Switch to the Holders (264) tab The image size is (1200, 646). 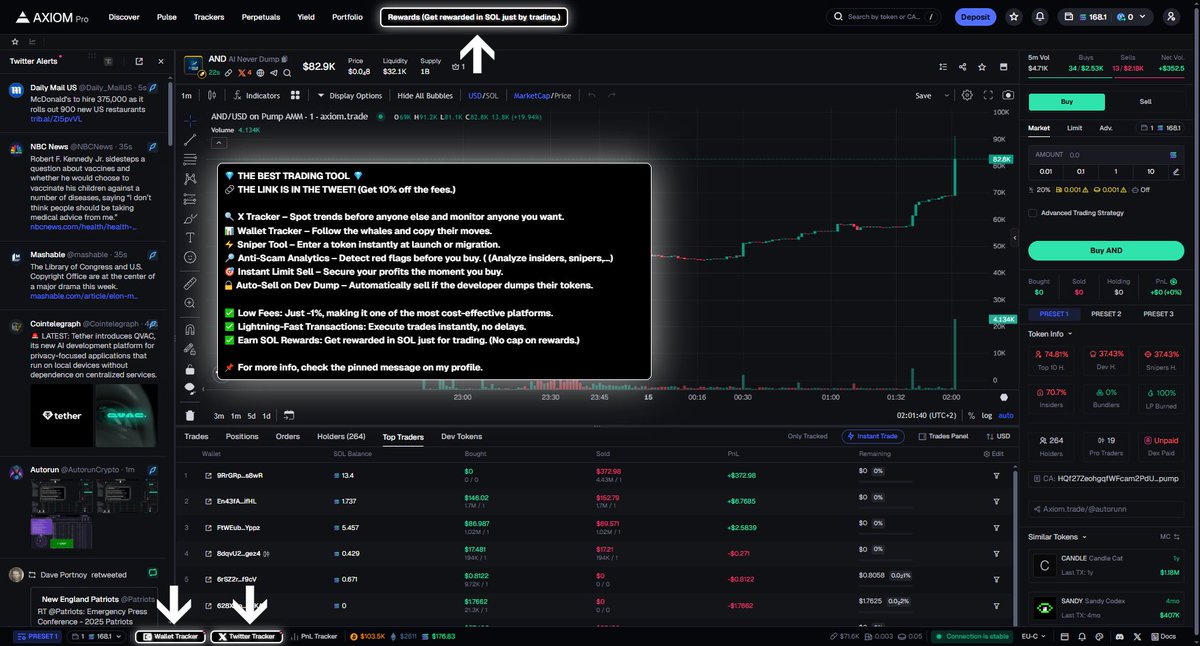click(x=341, y=436)
